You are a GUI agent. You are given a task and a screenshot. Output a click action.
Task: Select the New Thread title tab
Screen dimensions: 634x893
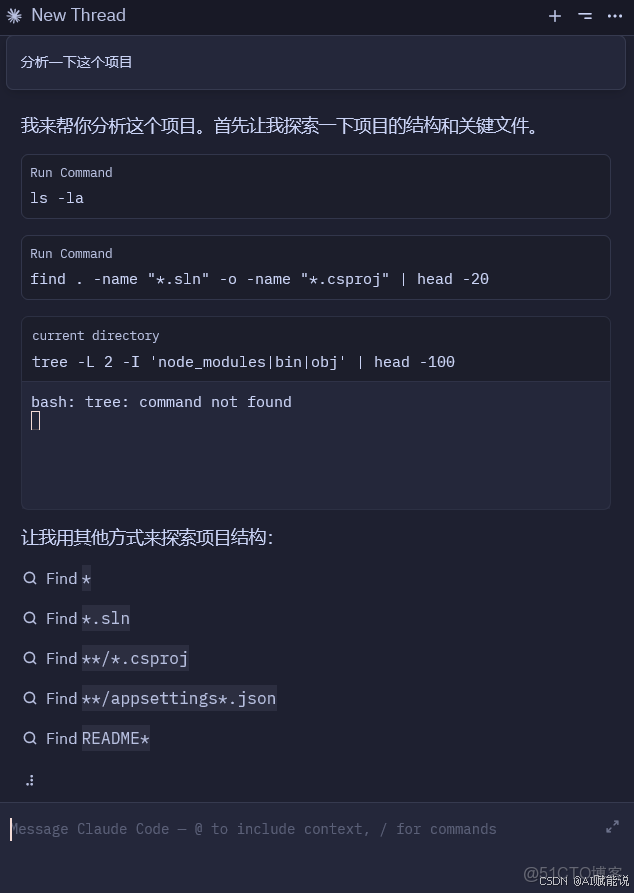pyautogui.click(x=78, y=16)
